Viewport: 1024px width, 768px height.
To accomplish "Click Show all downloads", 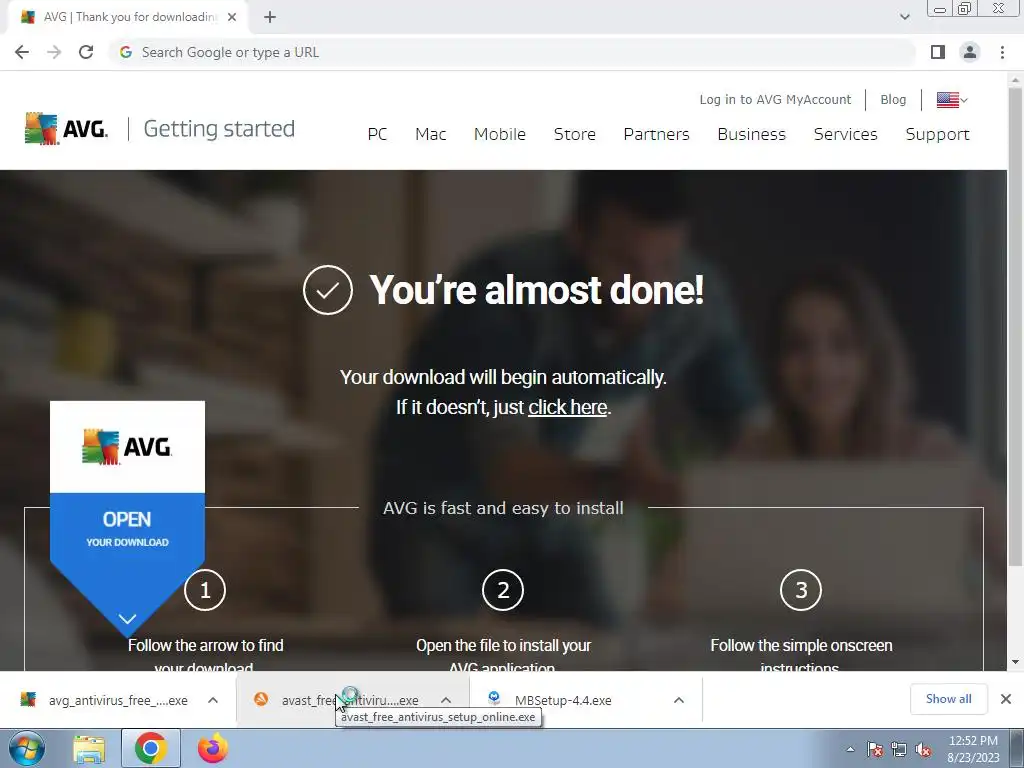I will 948,699.
